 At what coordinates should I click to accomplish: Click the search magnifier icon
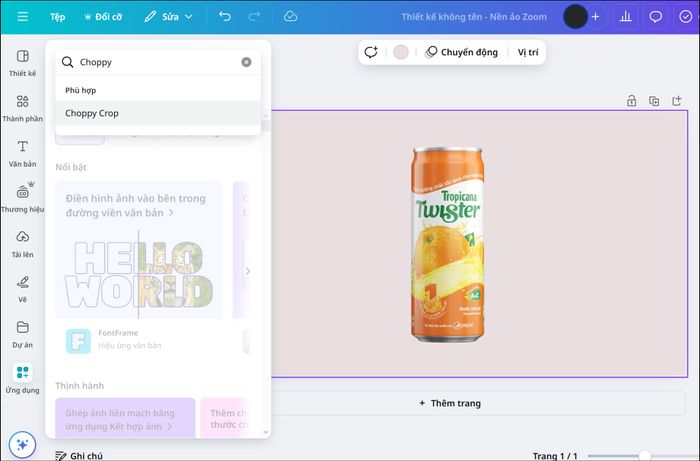click(x=67, y=62)
